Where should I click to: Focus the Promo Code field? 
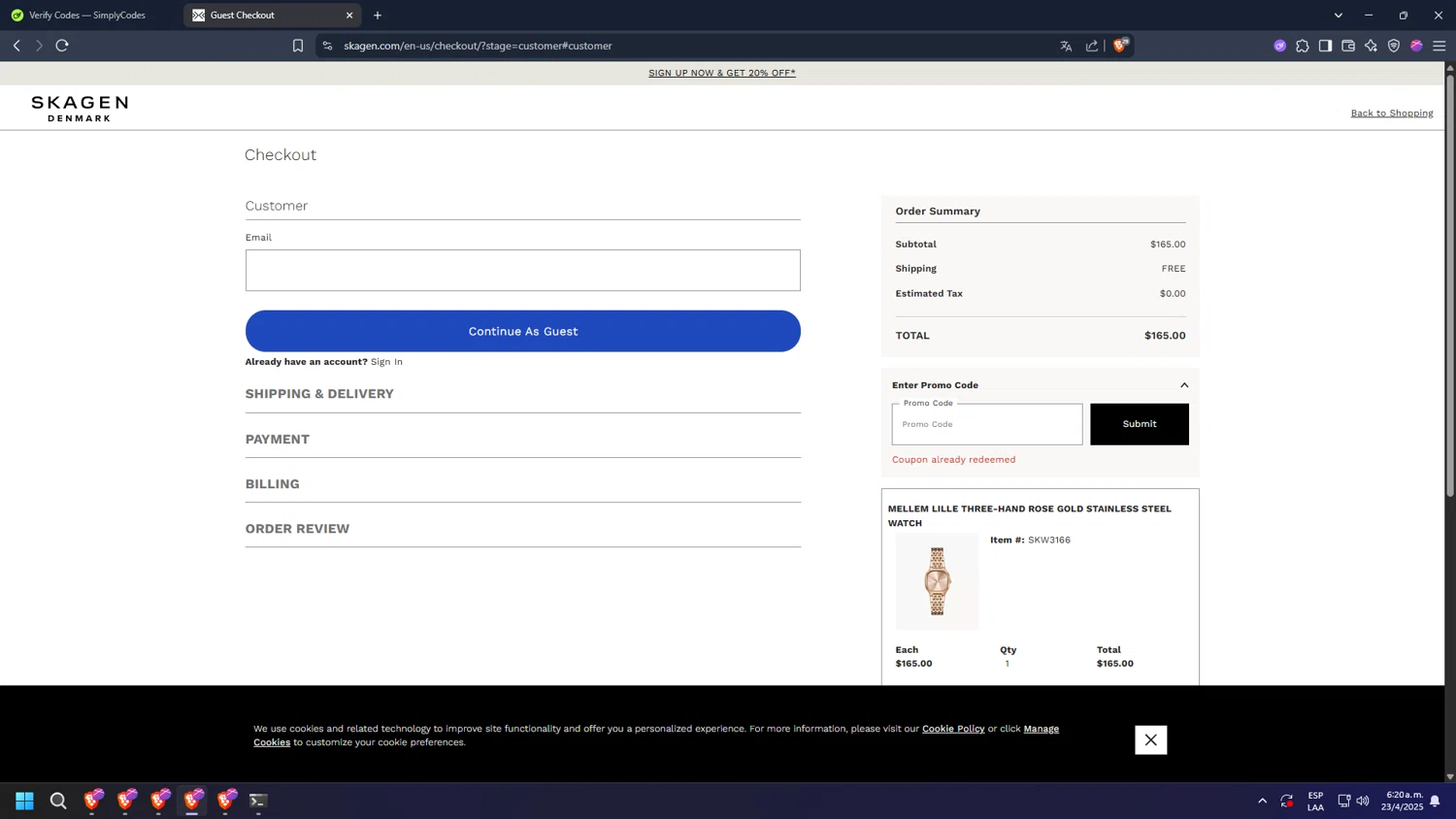point(987,424)
